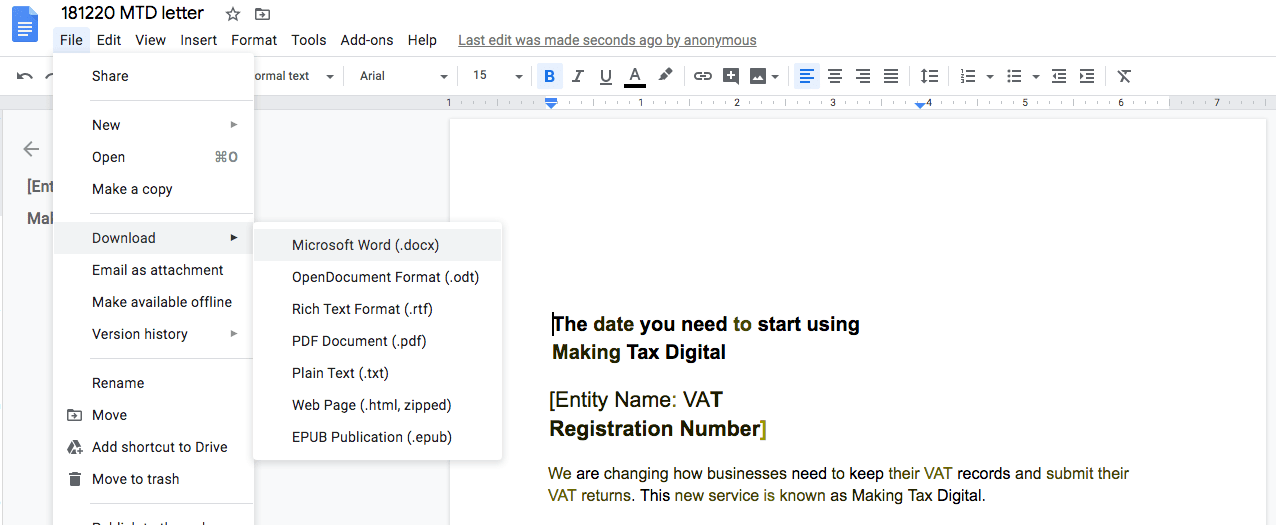
Task: Open the Help menu
Action: [422, 40]
